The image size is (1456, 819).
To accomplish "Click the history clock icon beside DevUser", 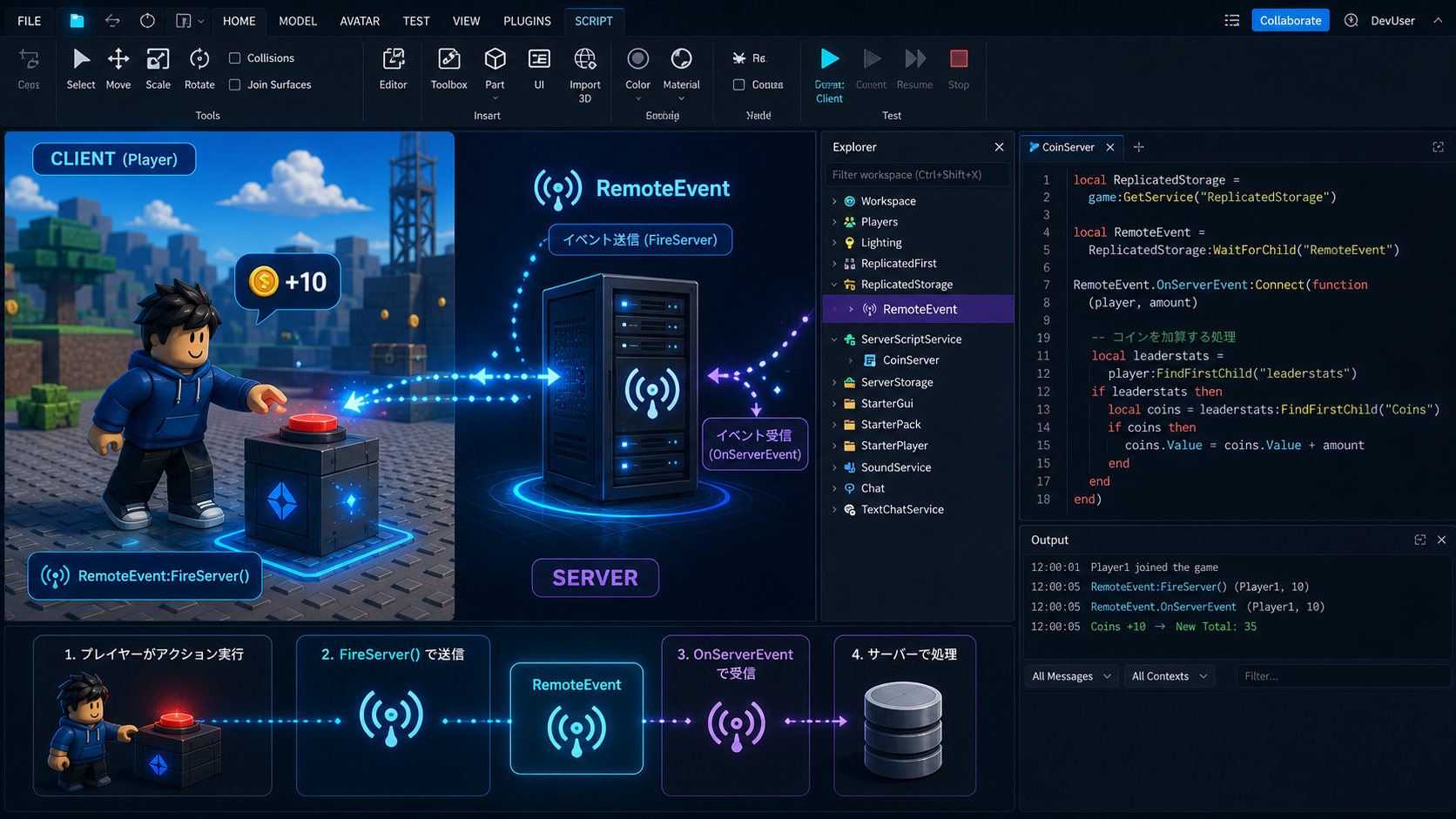I will [1351, 21].
